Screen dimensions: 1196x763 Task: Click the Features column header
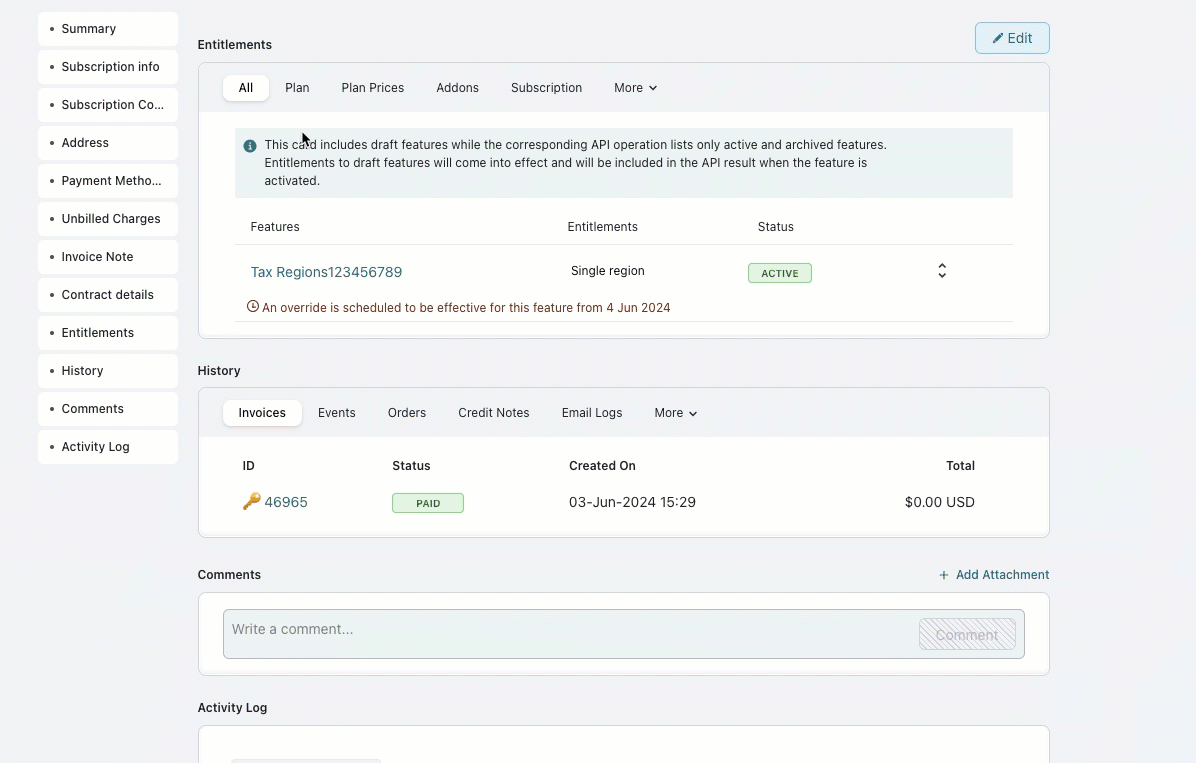pyautogui.click(x=275, y=227)
